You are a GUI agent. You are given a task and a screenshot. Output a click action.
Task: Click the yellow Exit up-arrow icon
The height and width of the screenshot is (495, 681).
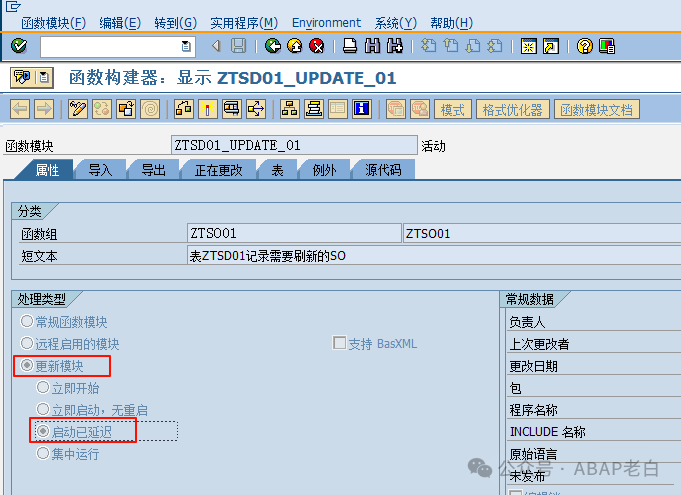pos(295,46)
